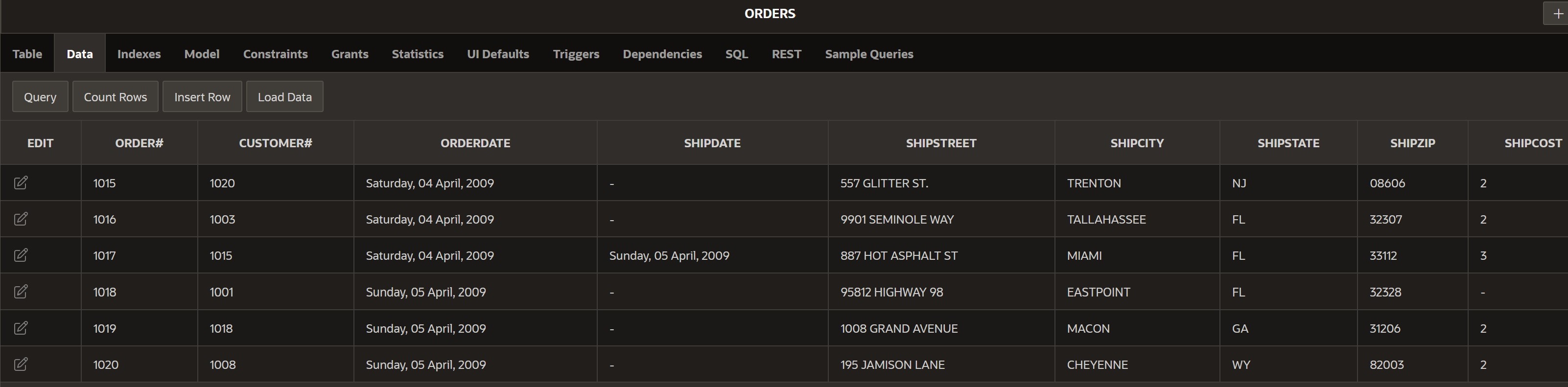Edit the row for order 1015
This screenshot has width=1568, height=387.
21,182
